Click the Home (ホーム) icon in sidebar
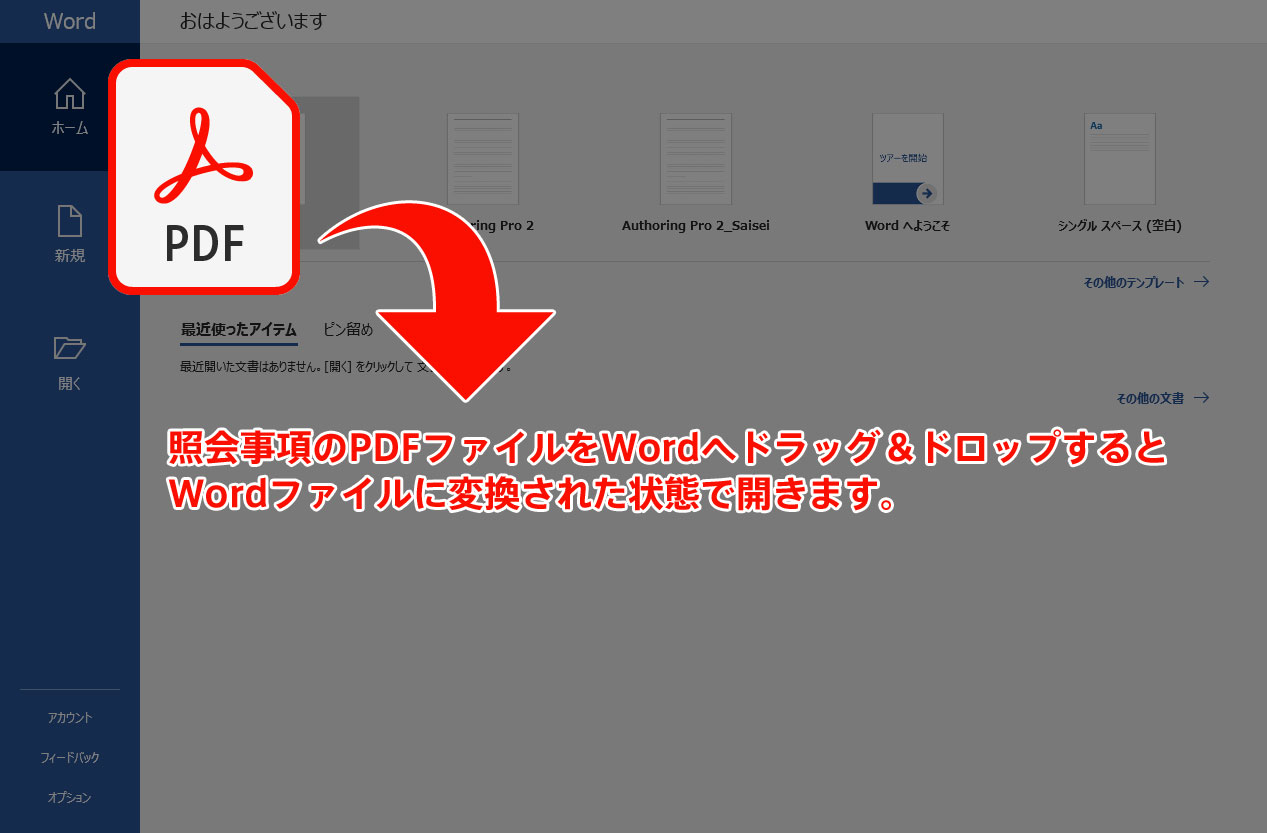 click(69, 95)
